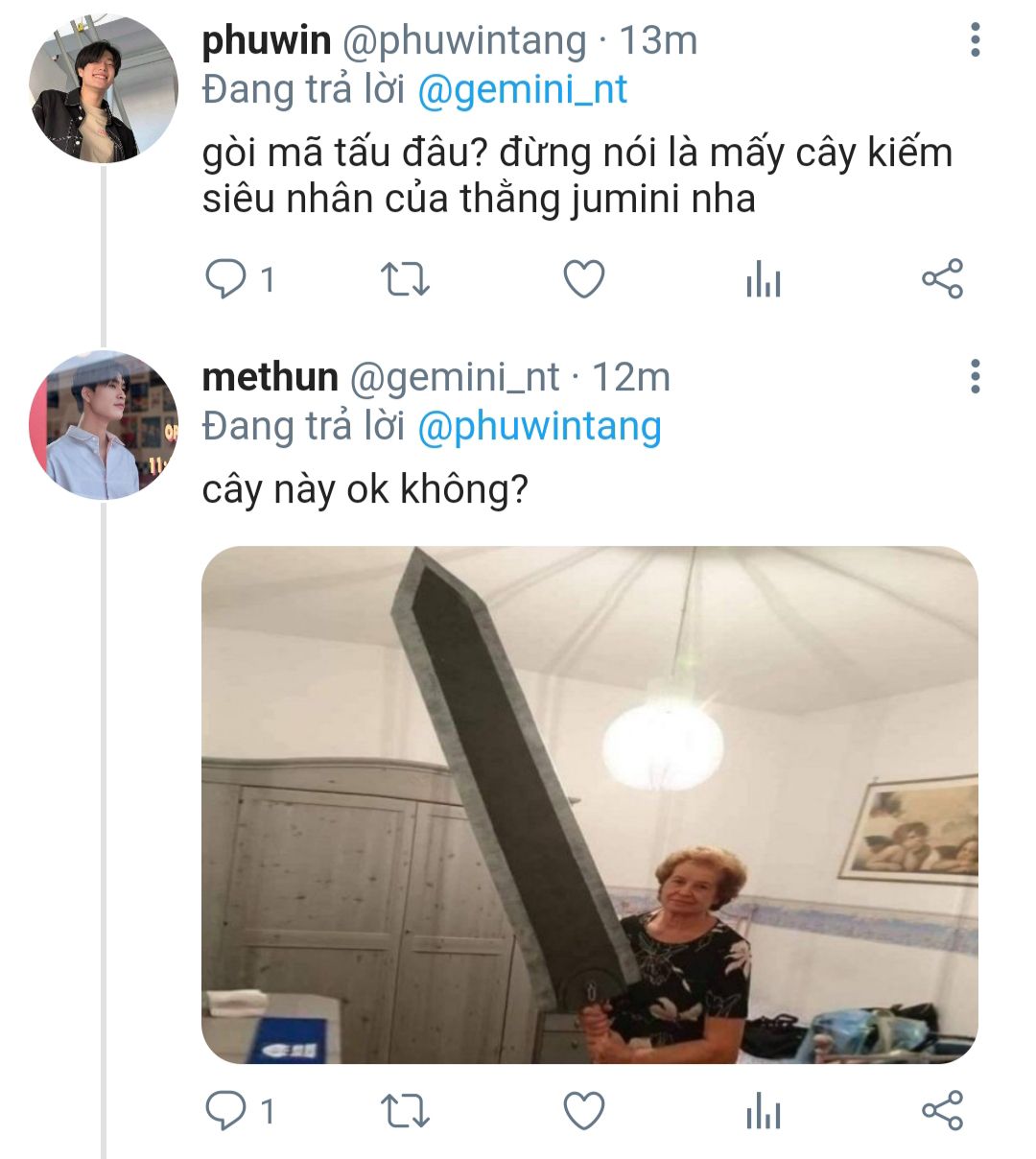This screenshot has height=1159, width=1036.
Task: Open more options on methun's tweet
Action: click(x=975, y=377)
